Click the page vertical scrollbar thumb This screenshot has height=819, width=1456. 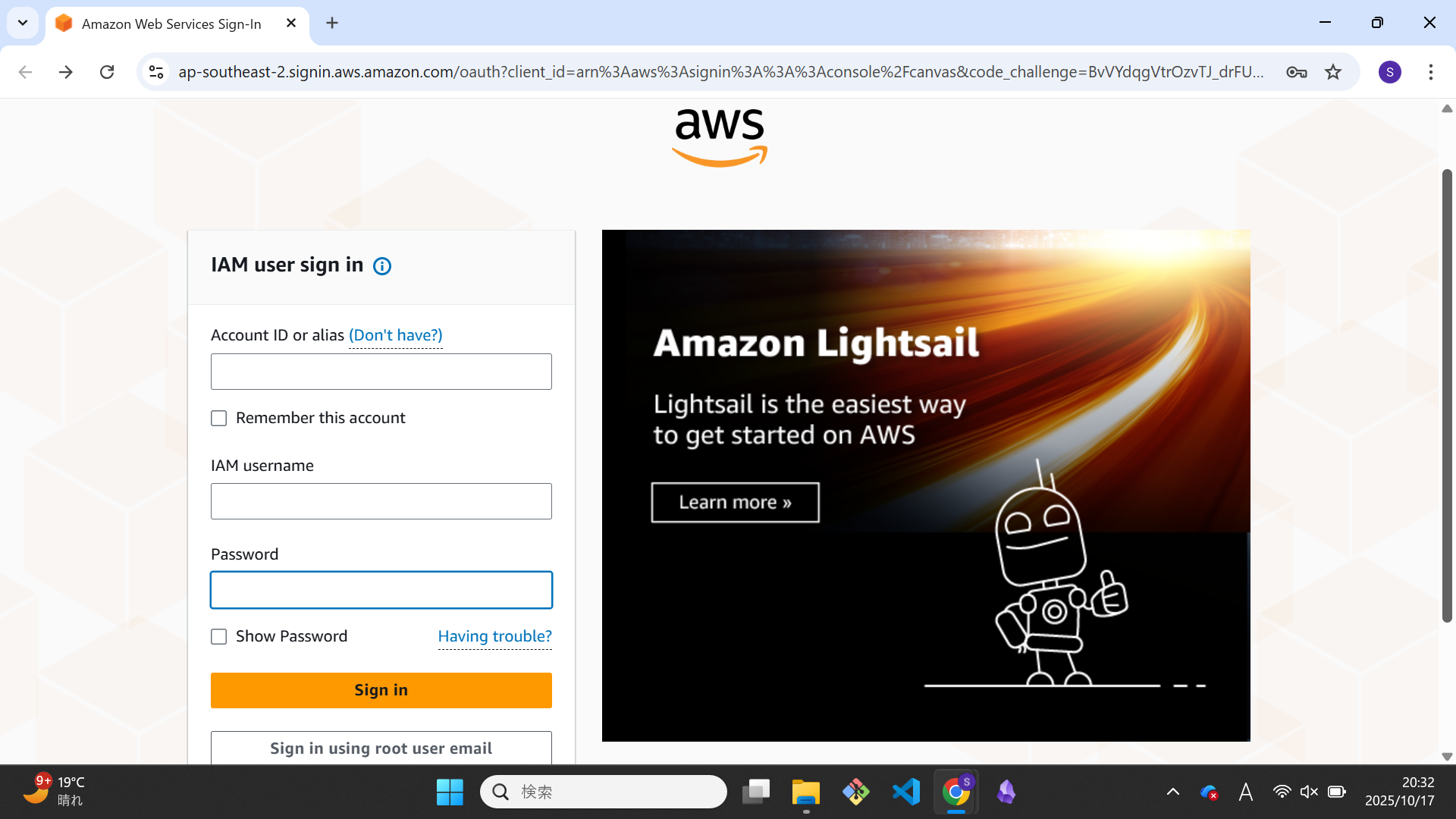[1447, 394]
